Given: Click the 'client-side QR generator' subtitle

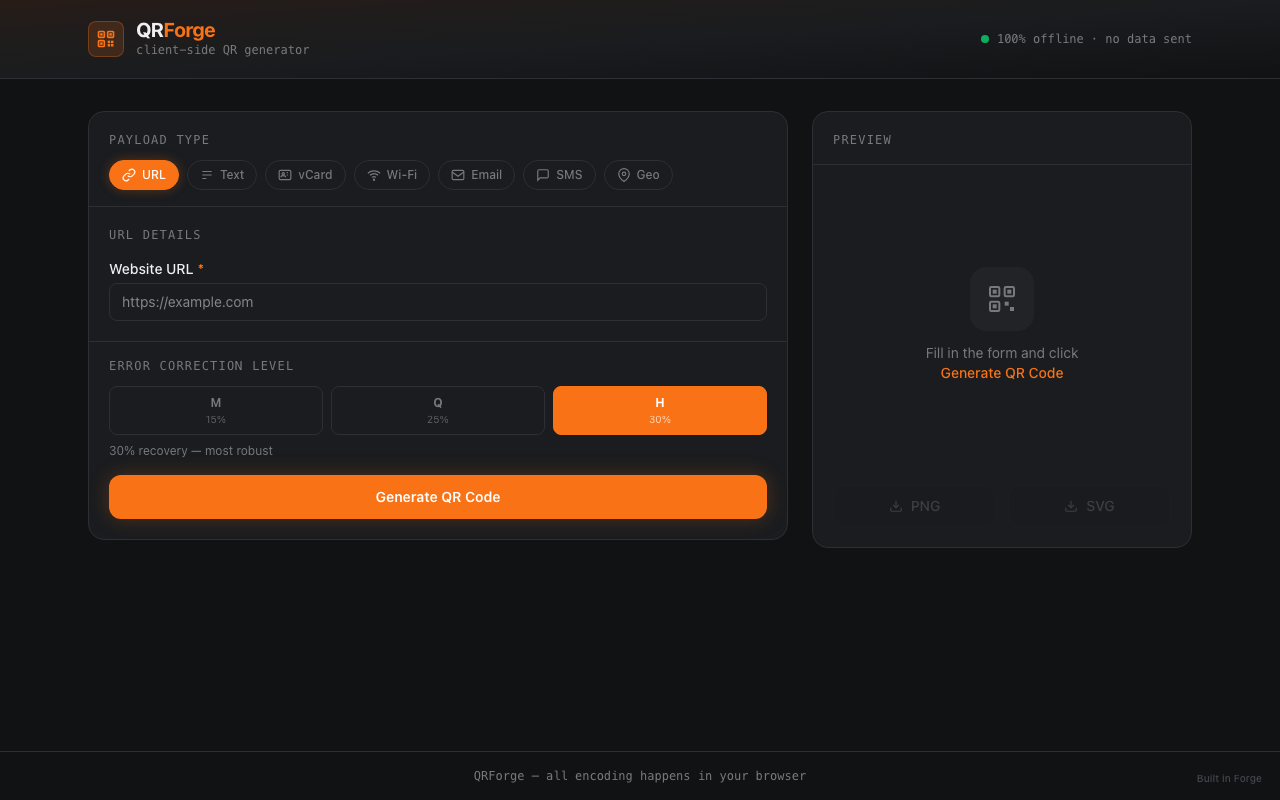Looking at the screenshot, I should point(223,50).
